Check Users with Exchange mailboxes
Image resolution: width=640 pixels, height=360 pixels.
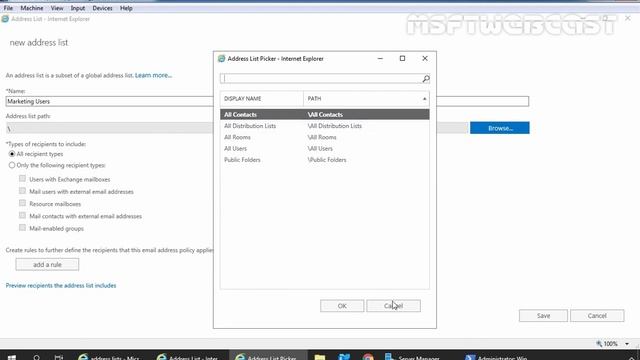22,179
